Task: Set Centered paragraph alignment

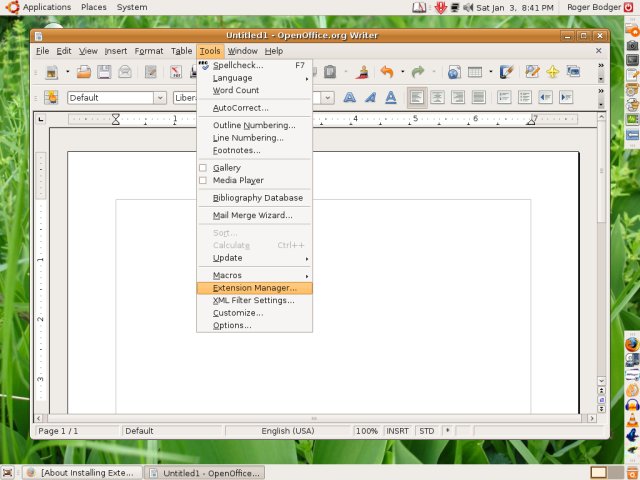Action: [x=438, y=98]
